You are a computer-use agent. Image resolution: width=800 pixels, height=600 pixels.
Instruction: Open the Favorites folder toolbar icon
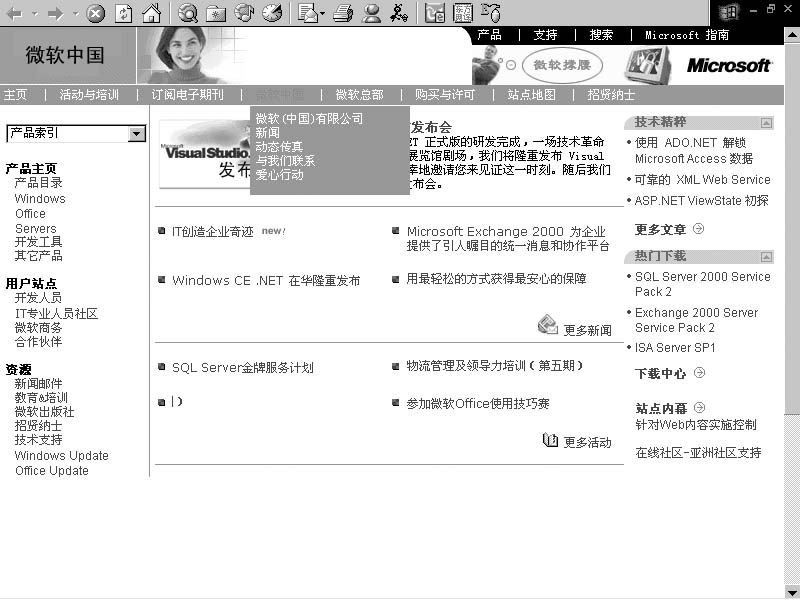pyautogui.click(x=216, y=14)
